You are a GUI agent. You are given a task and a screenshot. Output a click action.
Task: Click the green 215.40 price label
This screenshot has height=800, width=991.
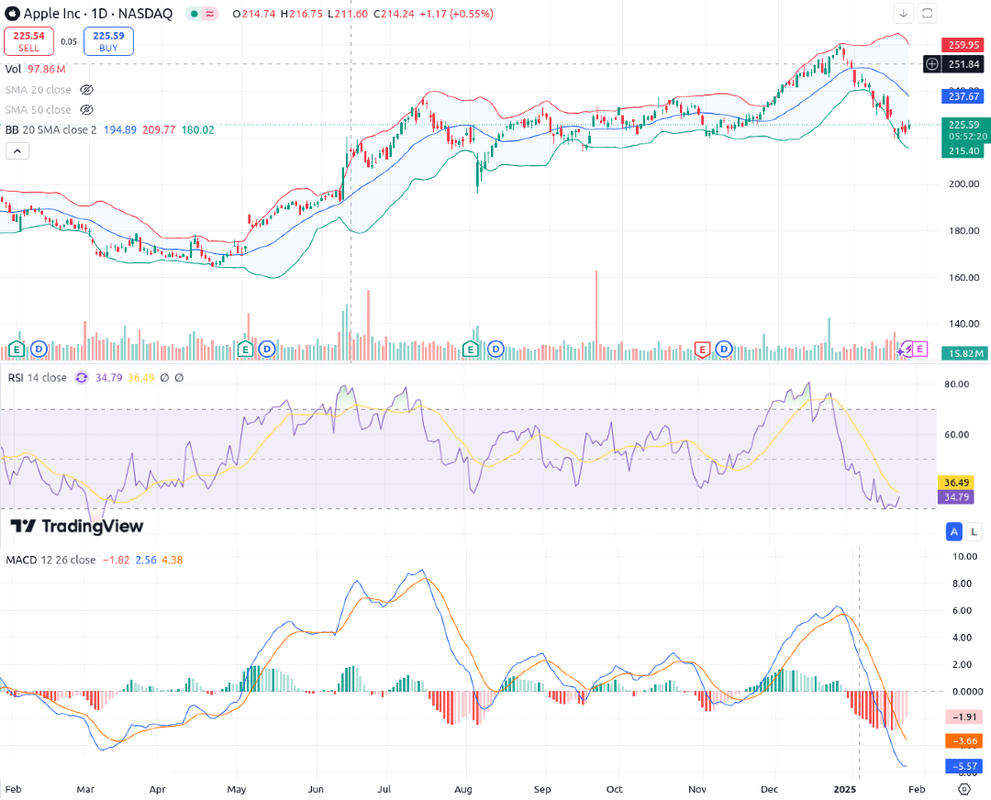pos(963,151)
